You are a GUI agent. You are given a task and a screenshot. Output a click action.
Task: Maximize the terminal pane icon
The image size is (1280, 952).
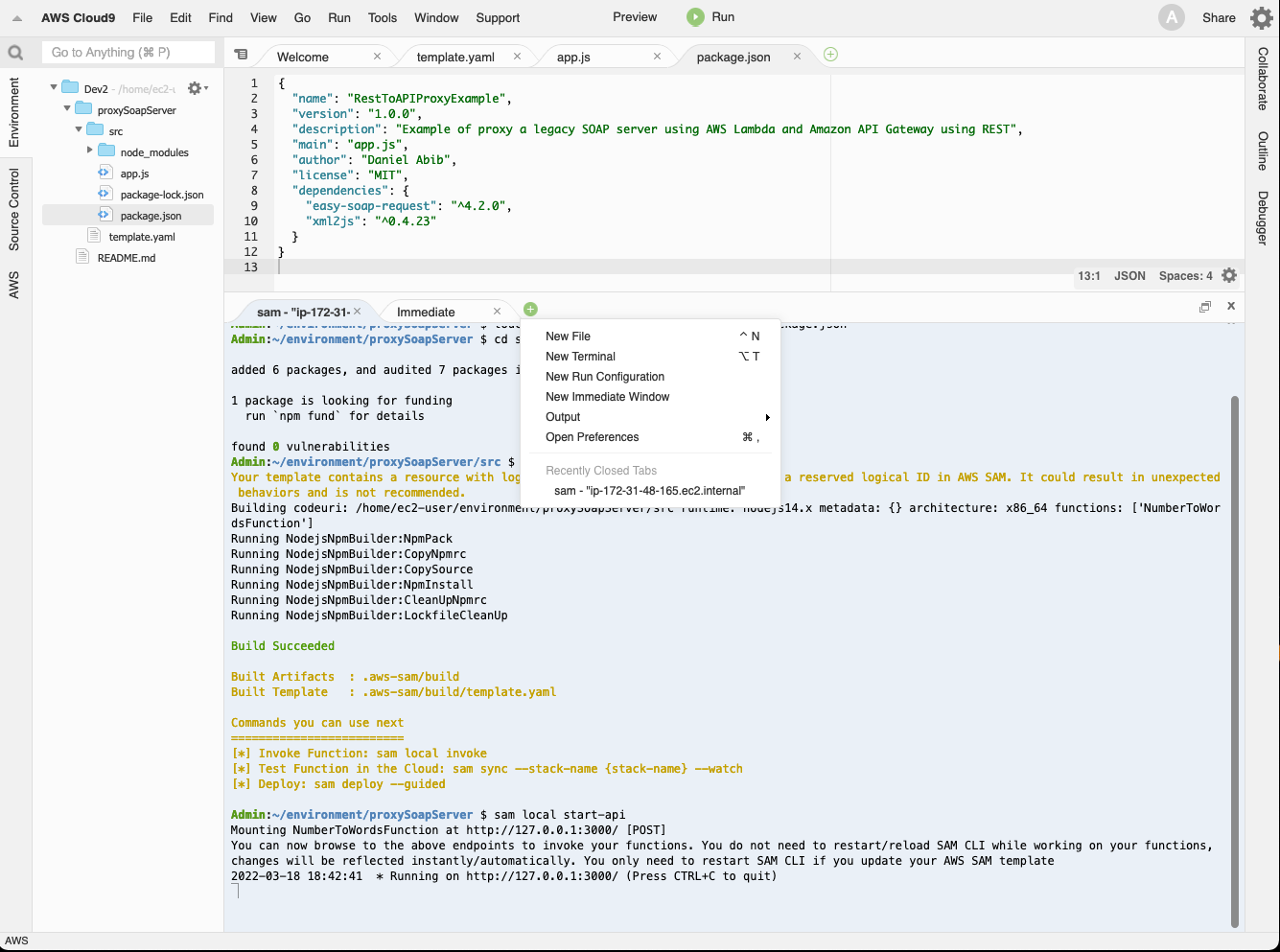(x=1204, y=307)
